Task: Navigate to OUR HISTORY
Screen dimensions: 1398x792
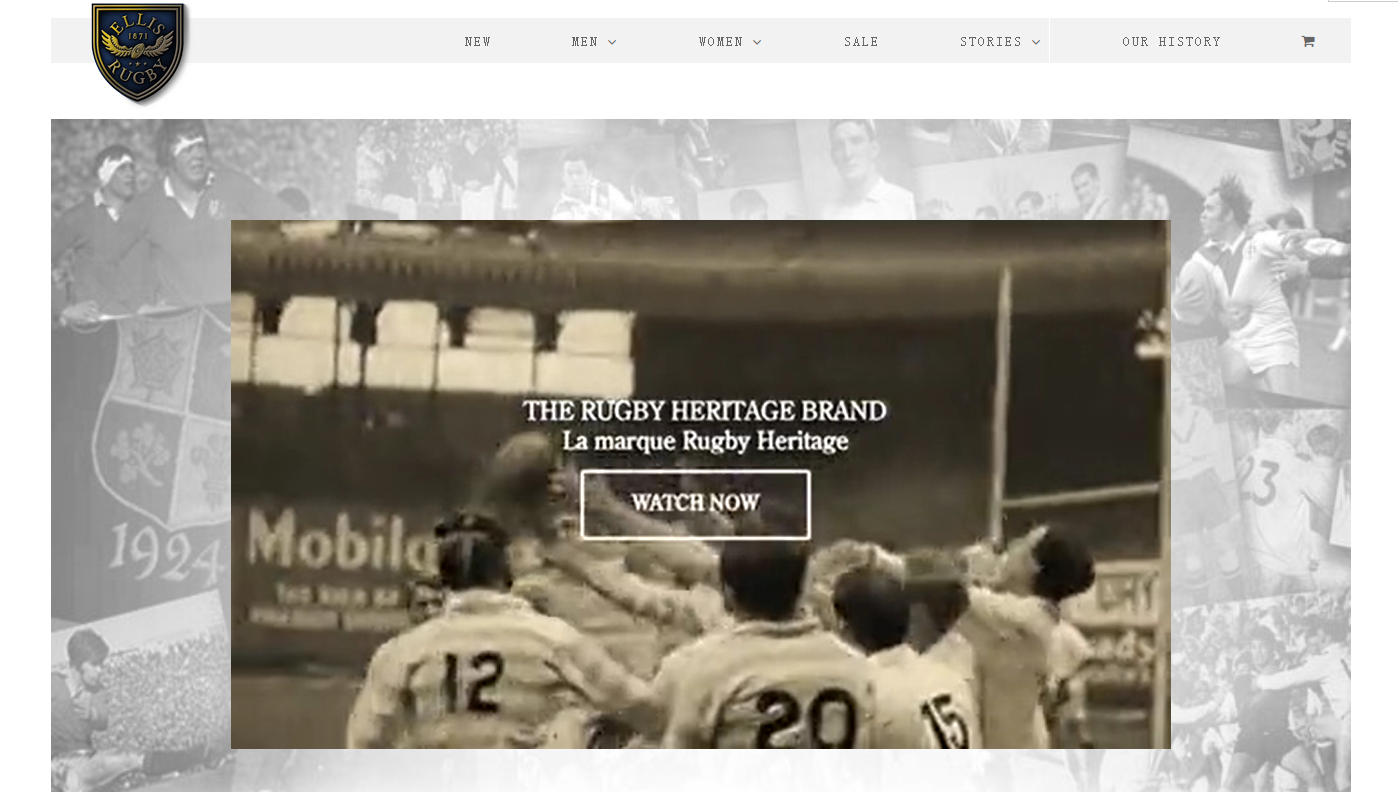Action: [x=1171, y=41]
